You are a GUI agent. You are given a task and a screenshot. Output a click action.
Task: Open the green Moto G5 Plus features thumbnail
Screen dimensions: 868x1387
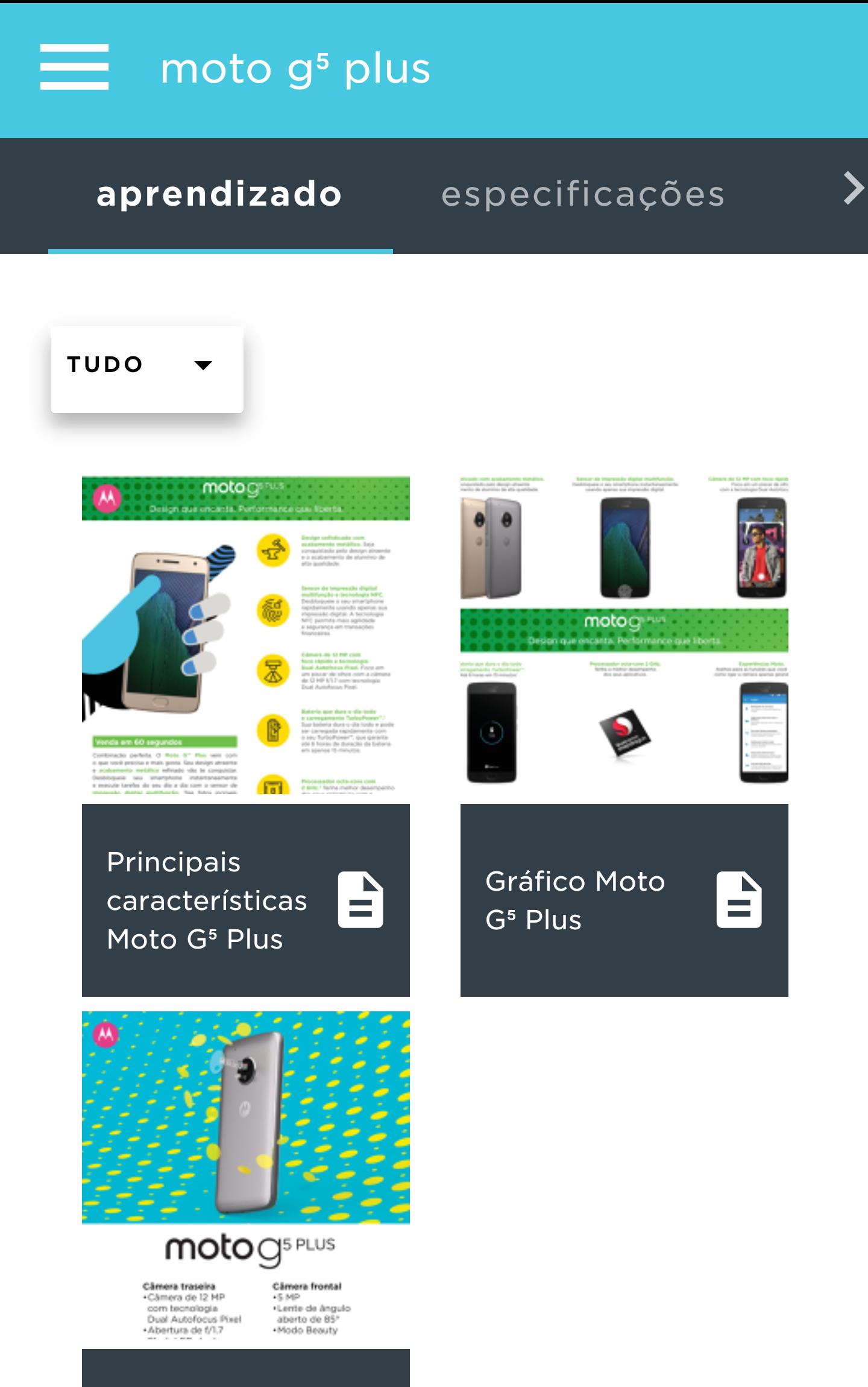pyautogui.click(x=246, y=635)
